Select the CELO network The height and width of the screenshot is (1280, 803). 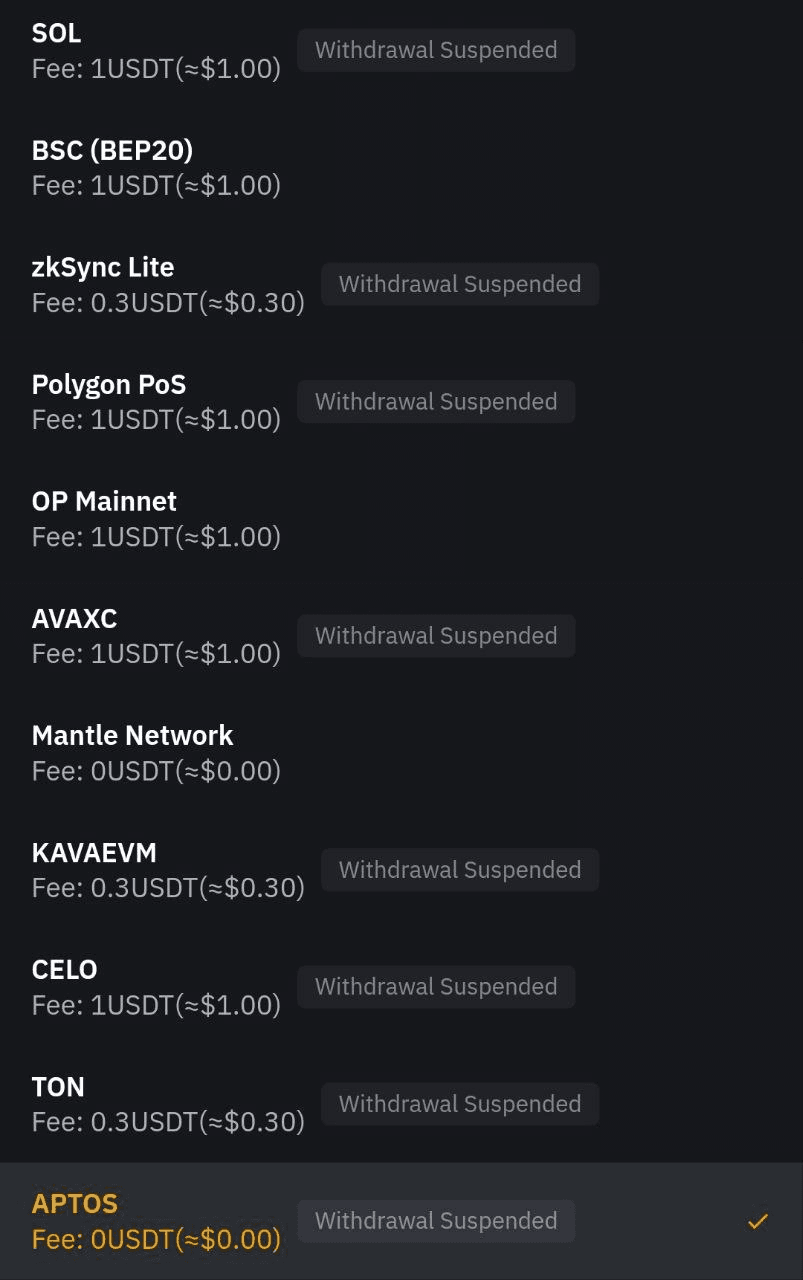(401, 986)
